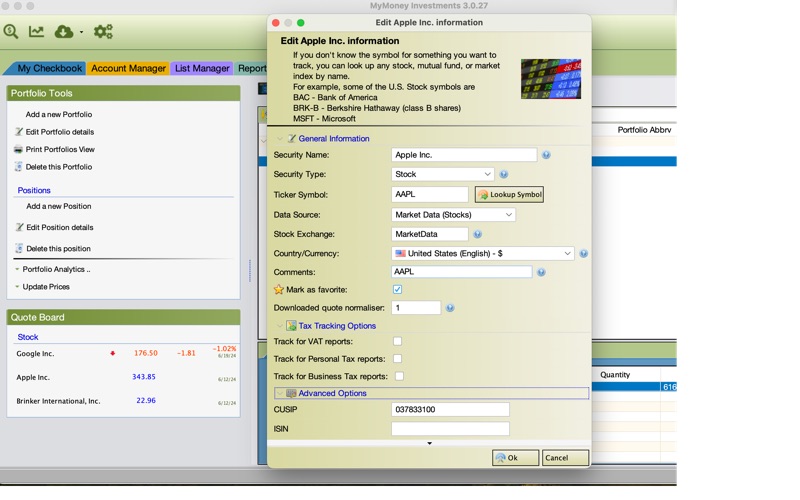Uncheck Mark as favorite checkbox
The image size is (800, 500).
click(397, 289)
